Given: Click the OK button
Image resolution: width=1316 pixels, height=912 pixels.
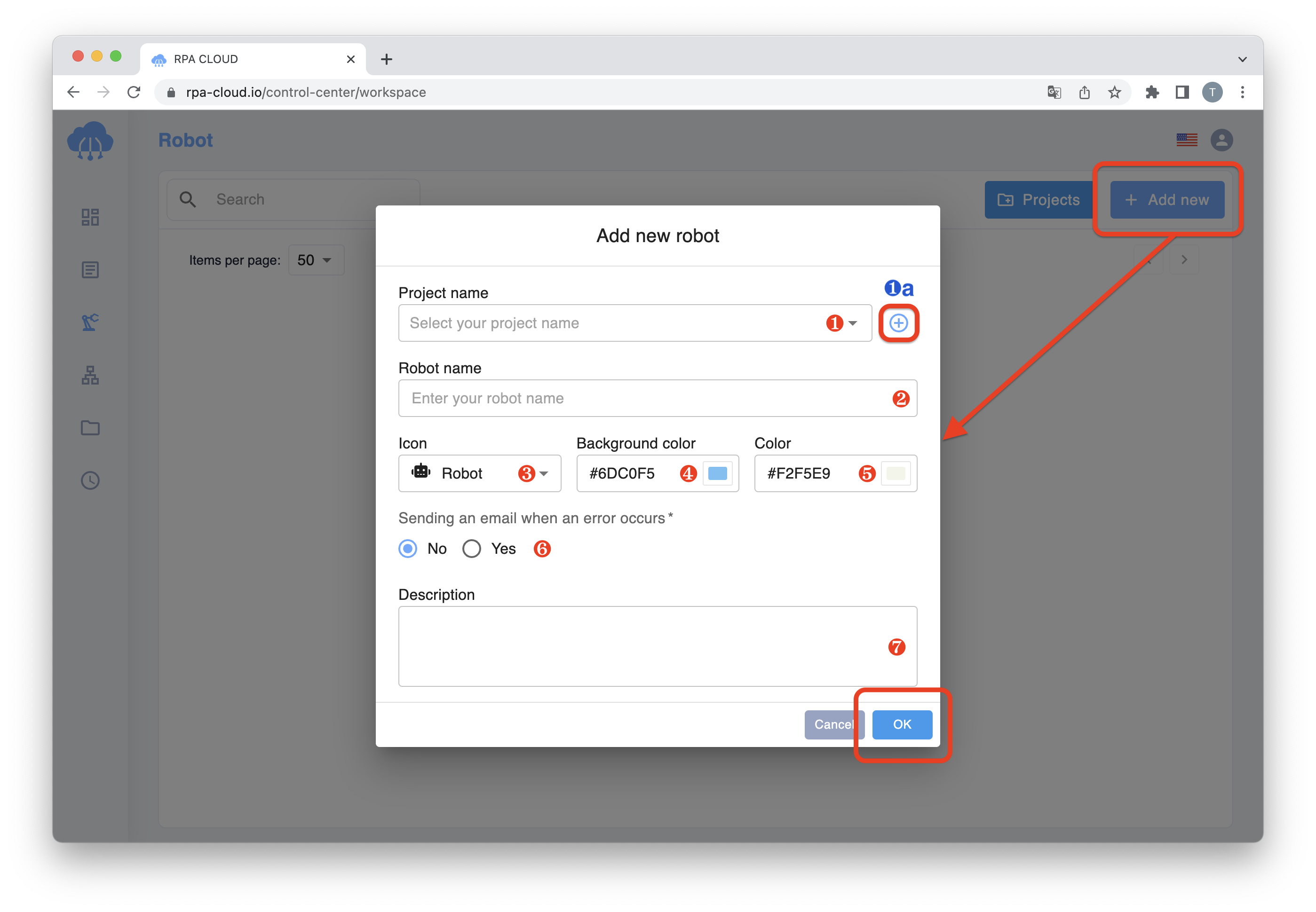Looking at the screenshot, I should point(902,724).
